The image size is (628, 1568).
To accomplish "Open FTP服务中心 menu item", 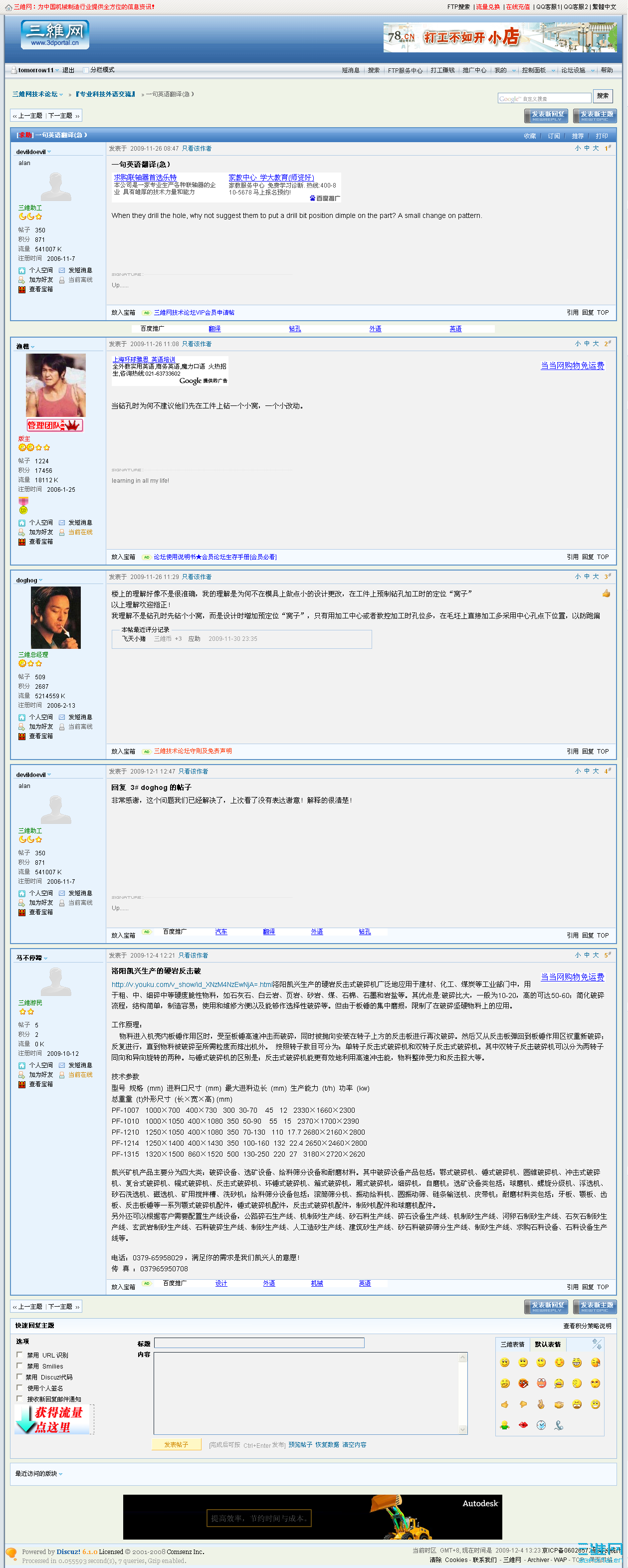I will [x=405, y=71].
